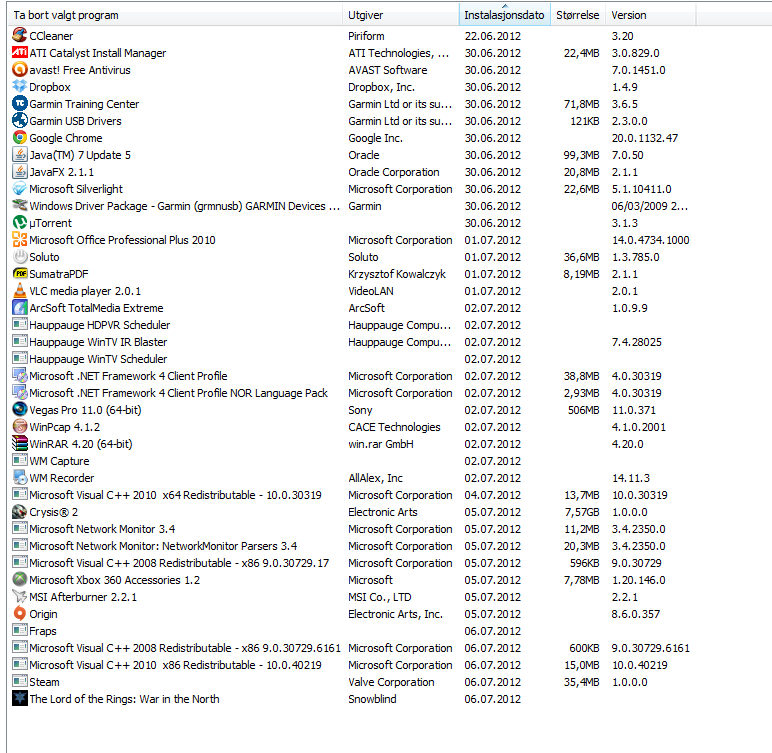Screen dimensions: 772x753
Task: Click the MSI Co., LTD publisher cell
Action: [x=380, y=597]
